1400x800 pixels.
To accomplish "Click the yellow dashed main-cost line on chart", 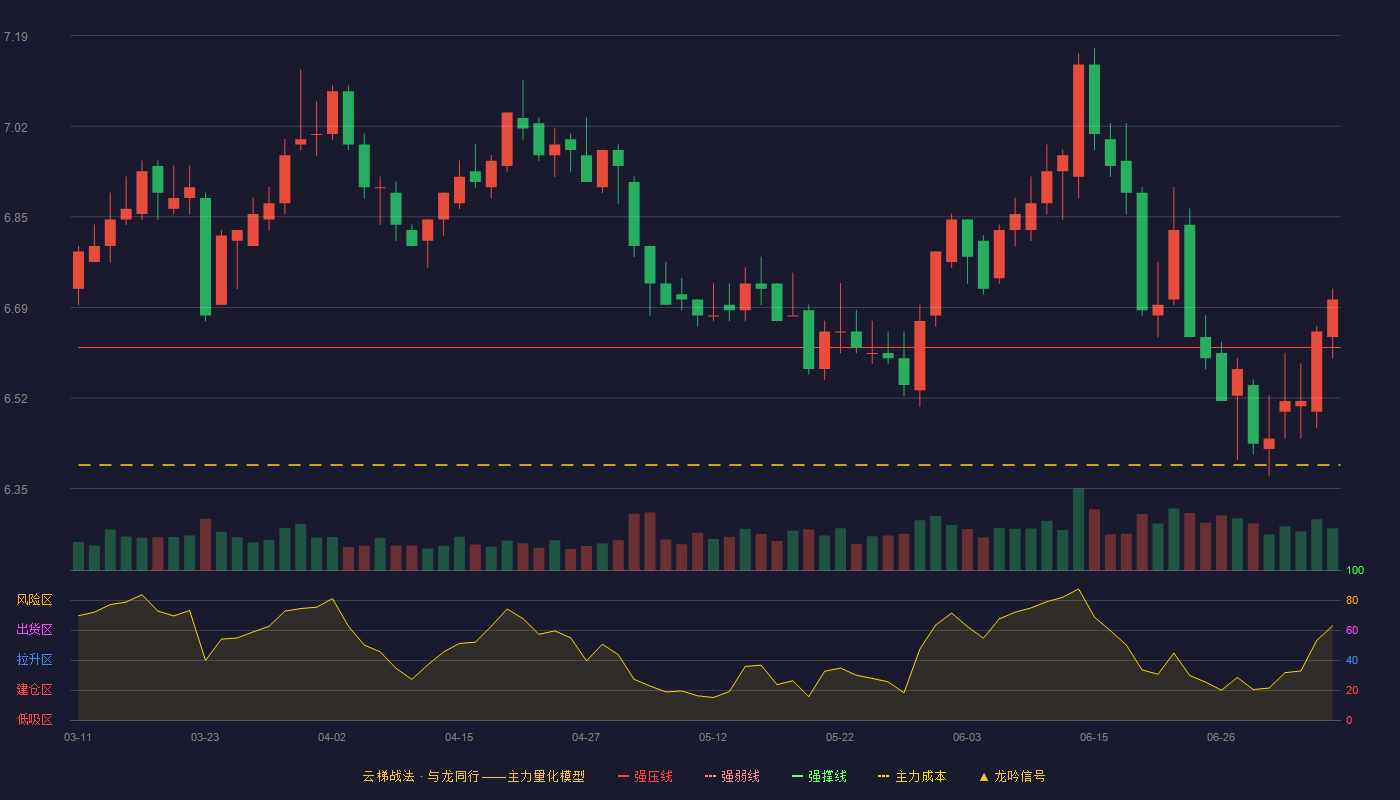I will [x=709, y=465].
